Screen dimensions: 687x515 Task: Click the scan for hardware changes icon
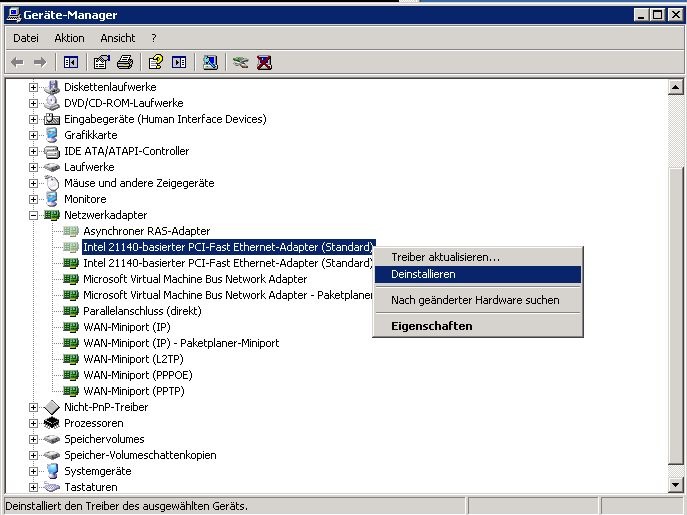[210, 62]
